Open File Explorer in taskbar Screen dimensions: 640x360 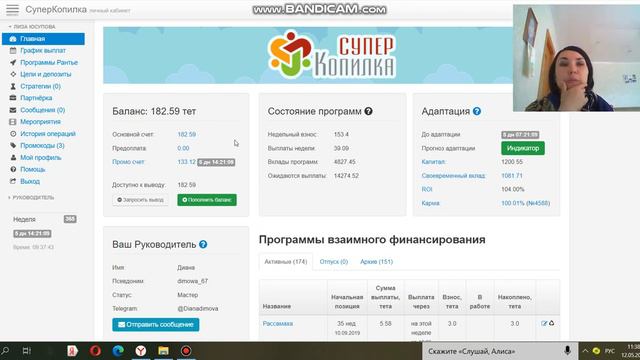point(164,351)
